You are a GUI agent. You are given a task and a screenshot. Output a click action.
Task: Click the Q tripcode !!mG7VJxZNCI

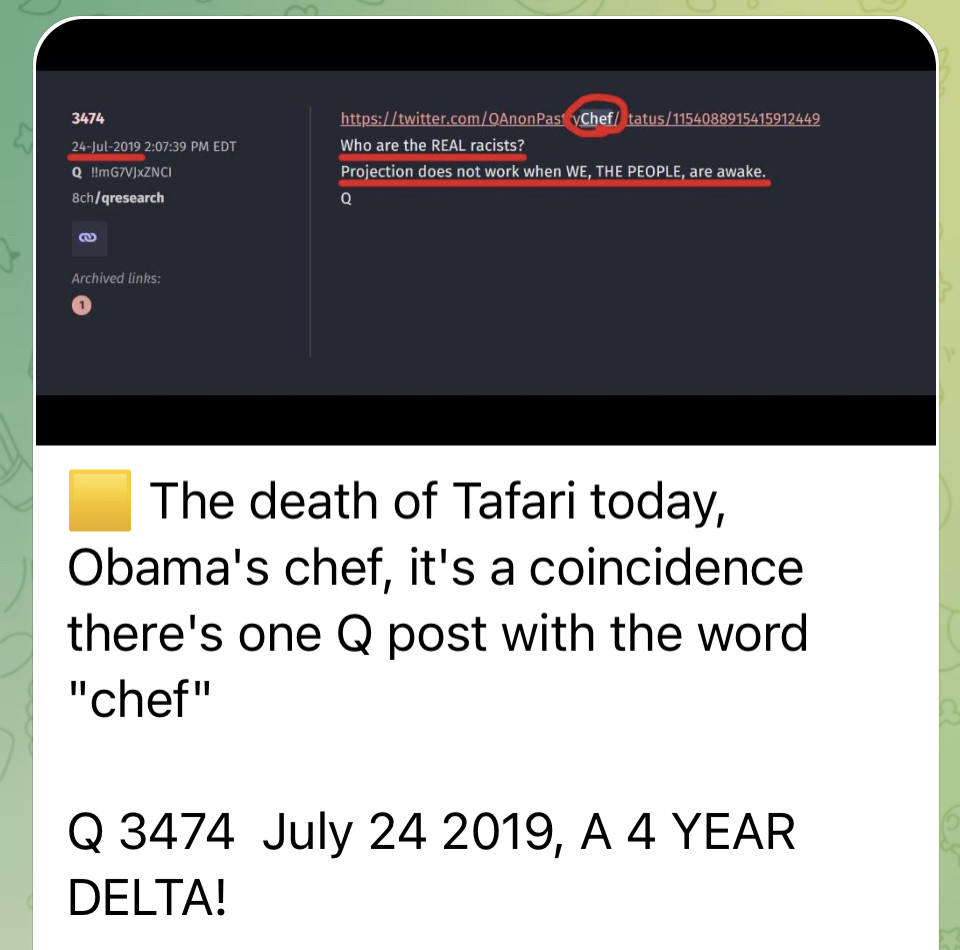point(118,171)
